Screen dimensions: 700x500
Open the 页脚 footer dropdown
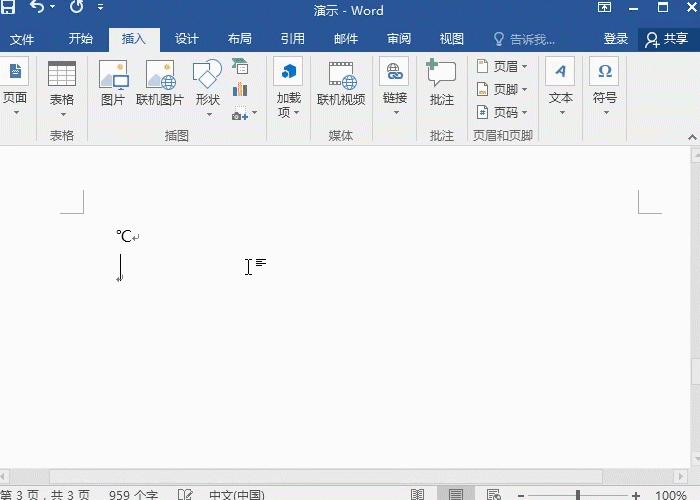click(502, 89)
